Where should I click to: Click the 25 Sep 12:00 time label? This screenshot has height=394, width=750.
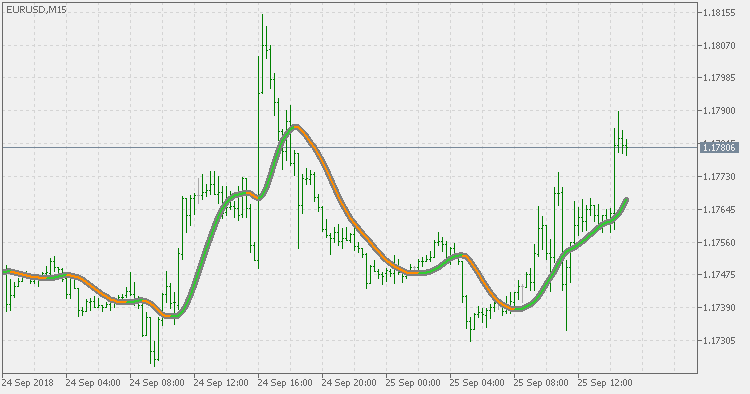click(x=605, y=383)
